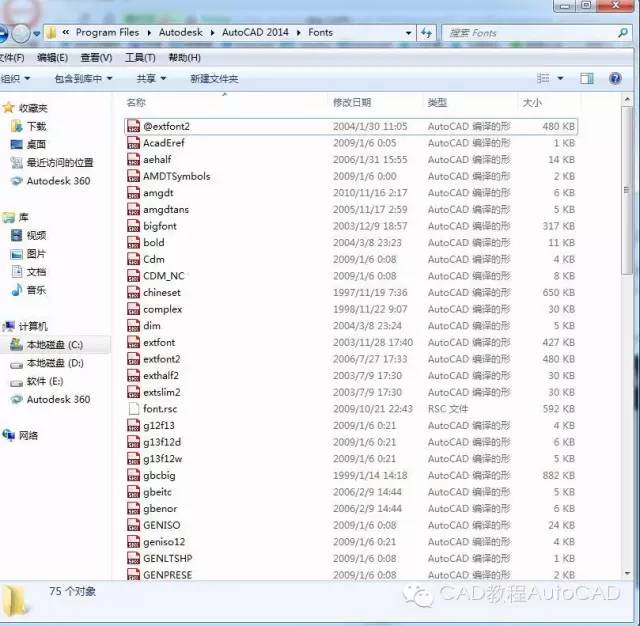Open Autodesk 360 under favorites
640x626 pixels.
(50, 181)
